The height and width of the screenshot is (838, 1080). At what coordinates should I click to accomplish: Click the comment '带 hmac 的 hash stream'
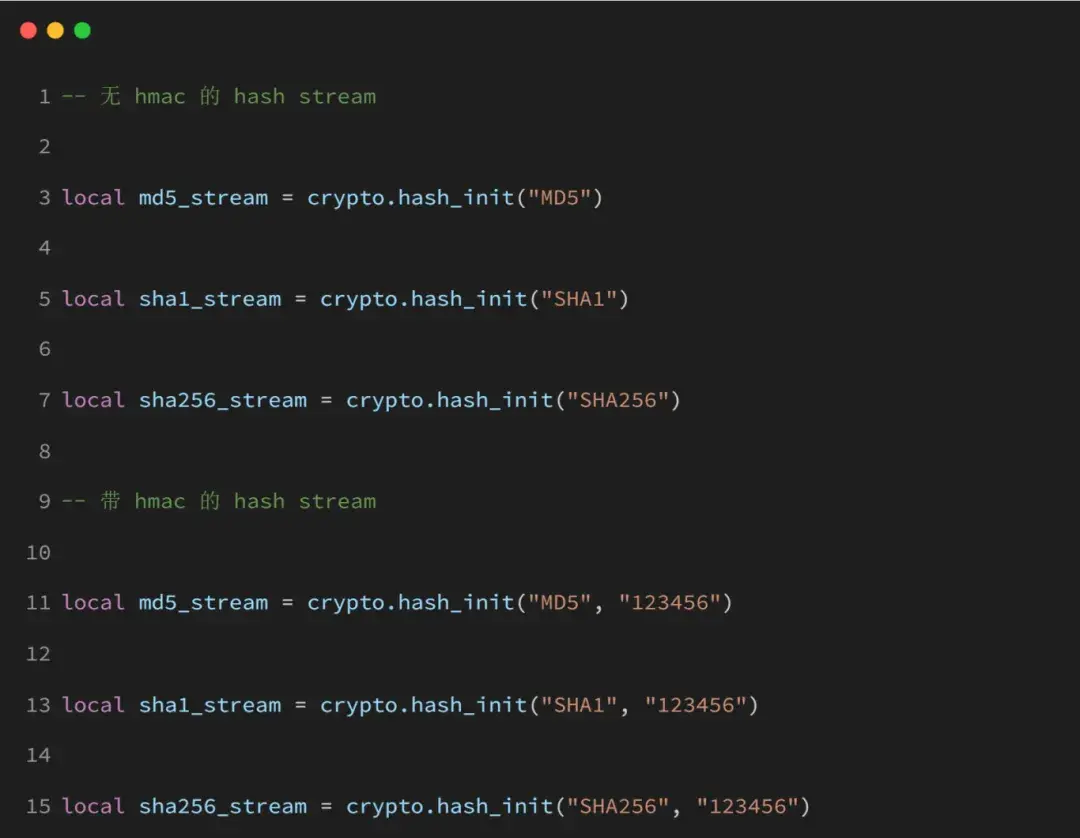(238, 501)
